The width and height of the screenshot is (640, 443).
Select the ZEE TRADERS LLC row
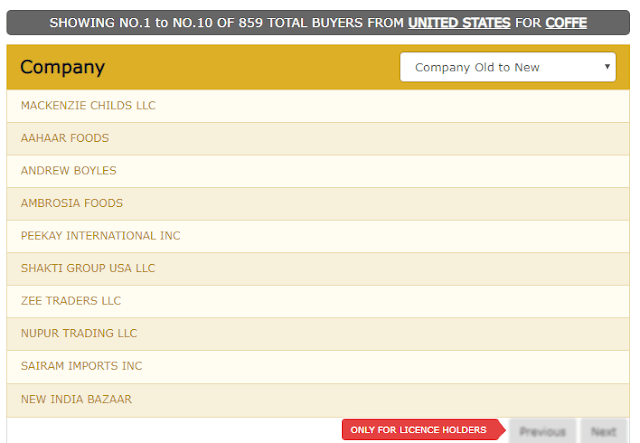pos(71,301)
